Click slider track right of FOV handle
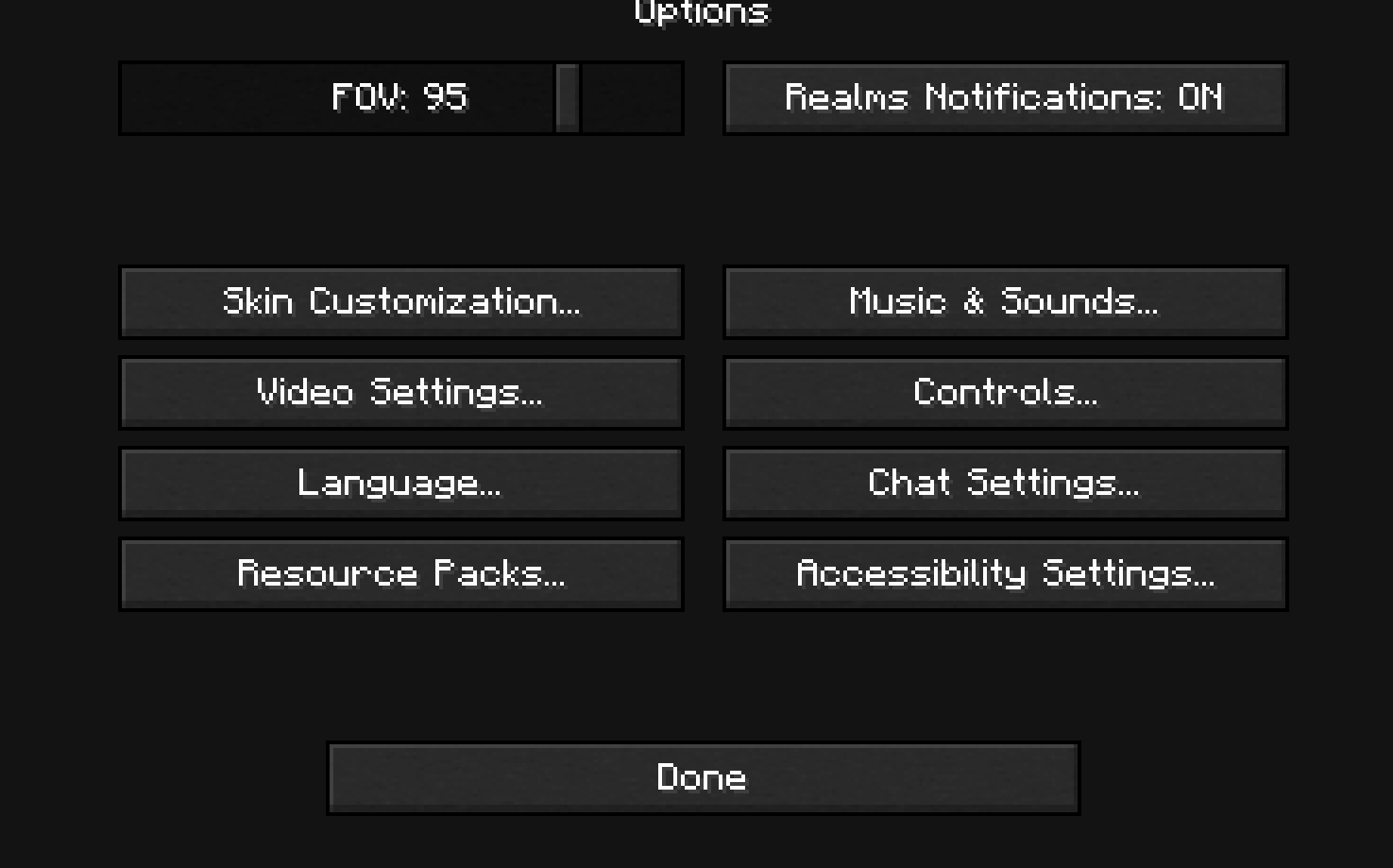The width and height of the screenshot is (1393, 868). tap(632, 98)
